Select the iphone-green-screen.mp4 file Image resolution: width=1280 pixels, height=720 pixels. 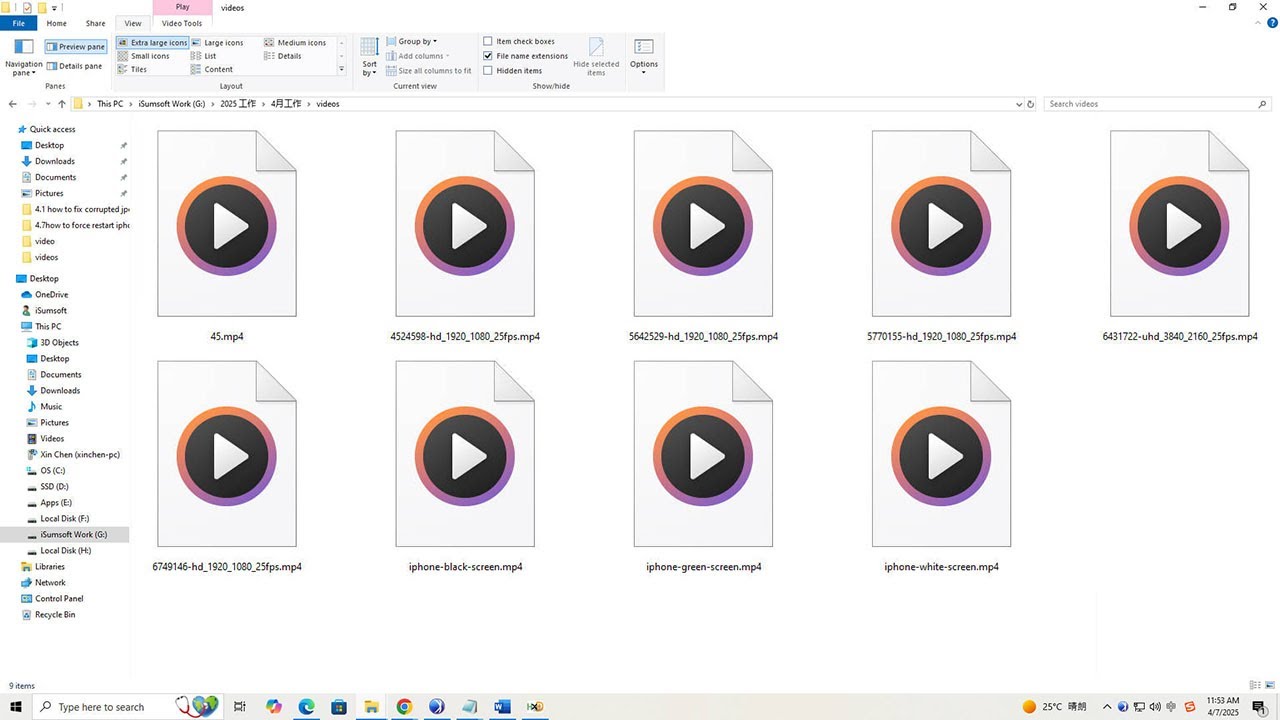703,467
